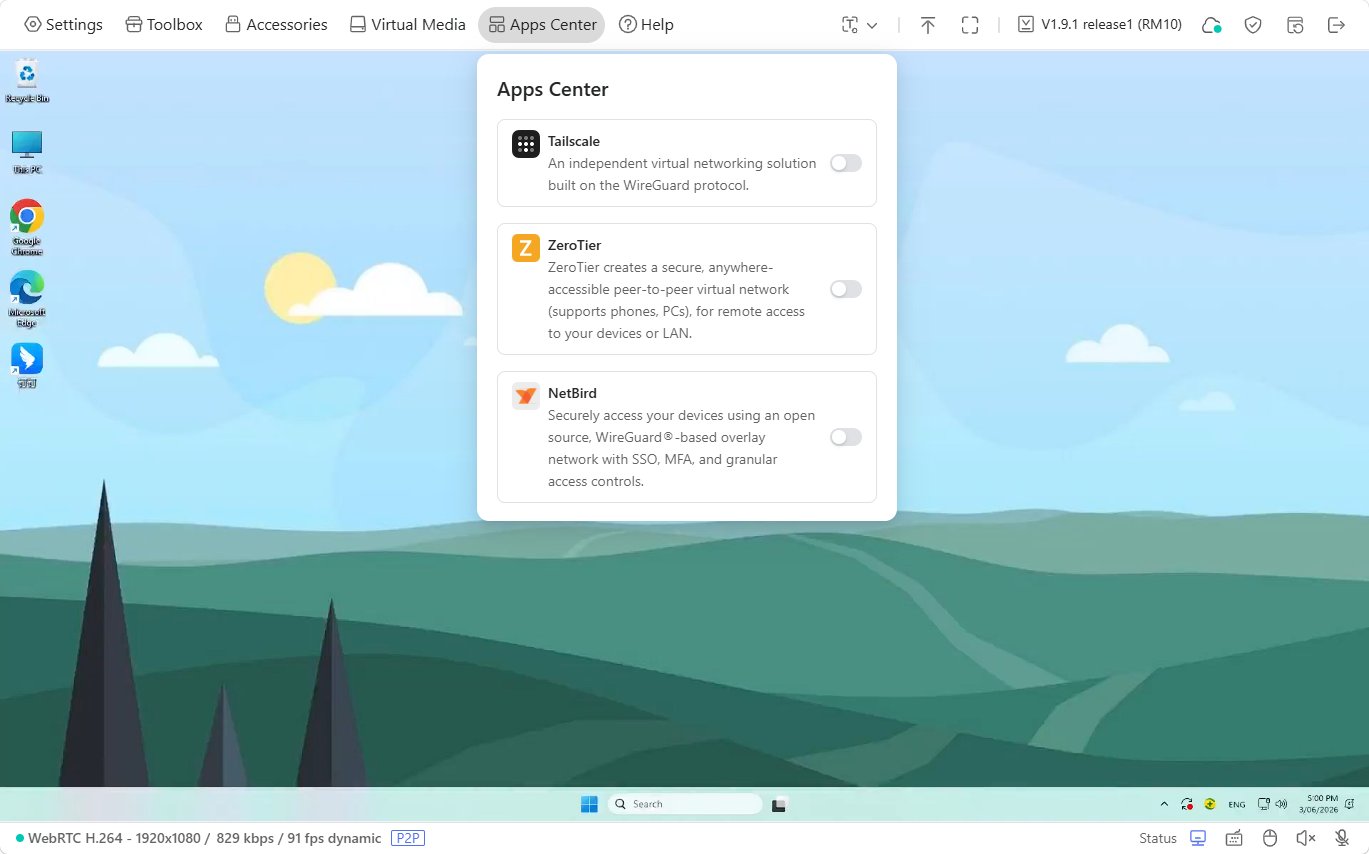Viewport: 1369px width, 854px height.
Task: Turn on the ZeroTier toggle
Action: [x=846, y=289]
